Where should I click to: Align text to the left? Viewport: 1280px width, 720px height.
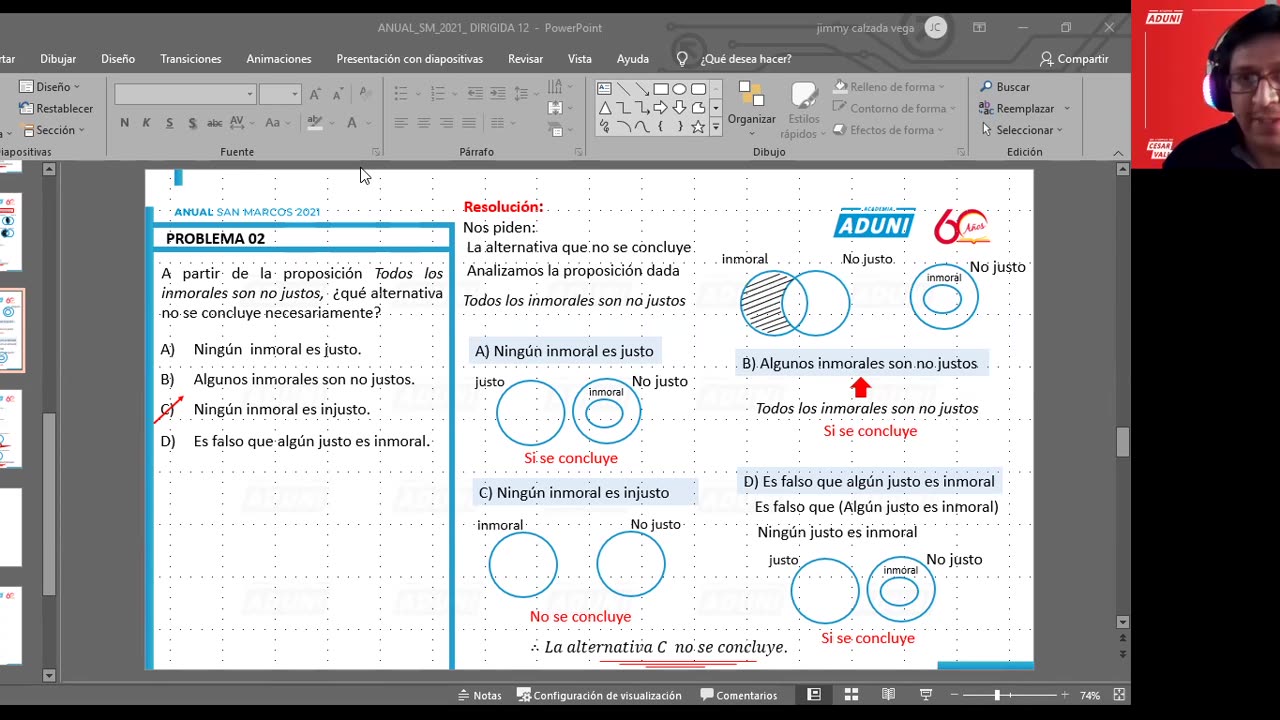pos(401,123)
